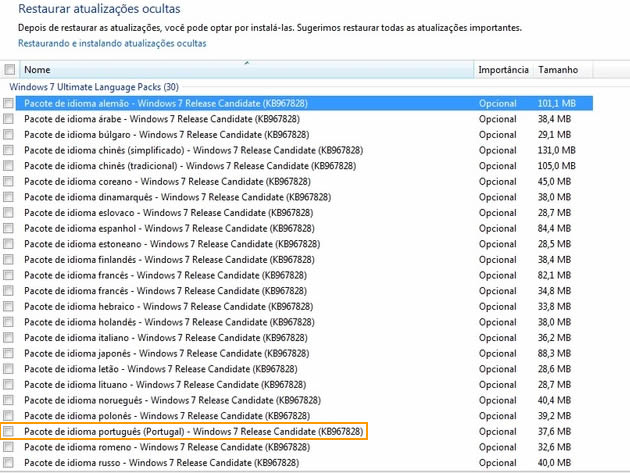
Task: Select the francês pack sized 82,1 MB
Action: click(x=166, y=275)
